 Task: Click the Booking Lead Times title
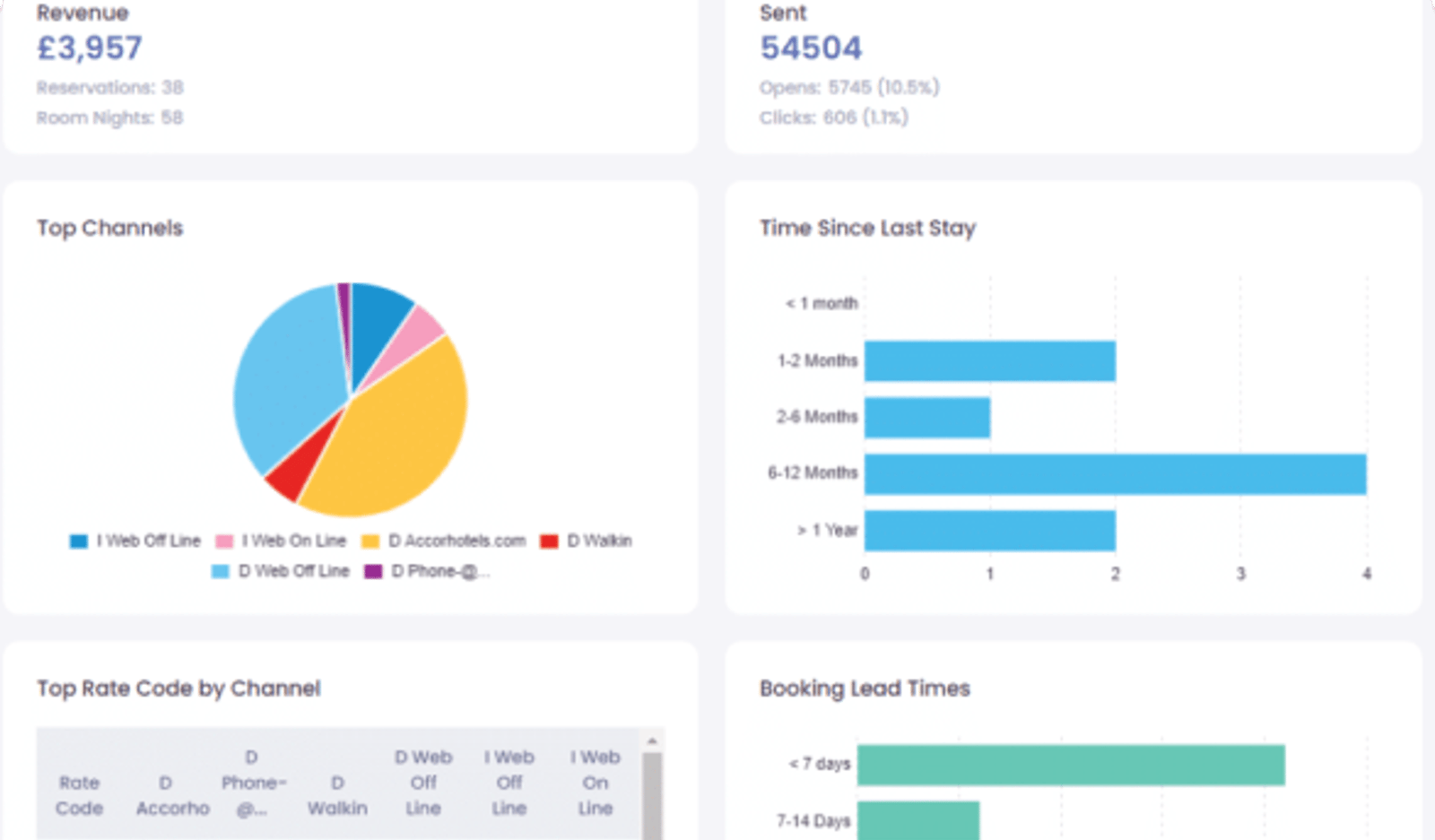(x=865, y=688)
